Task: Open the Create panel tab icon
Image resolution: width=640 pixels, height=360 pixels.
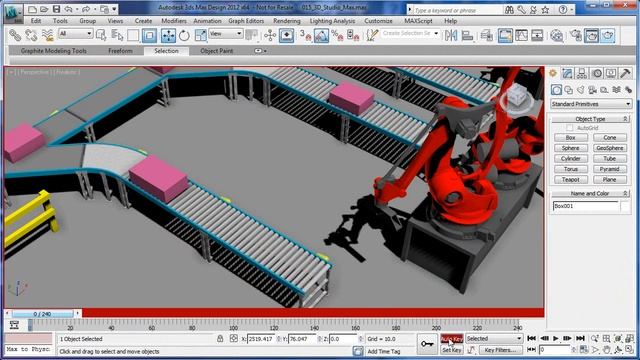Action: pos(553,73)
